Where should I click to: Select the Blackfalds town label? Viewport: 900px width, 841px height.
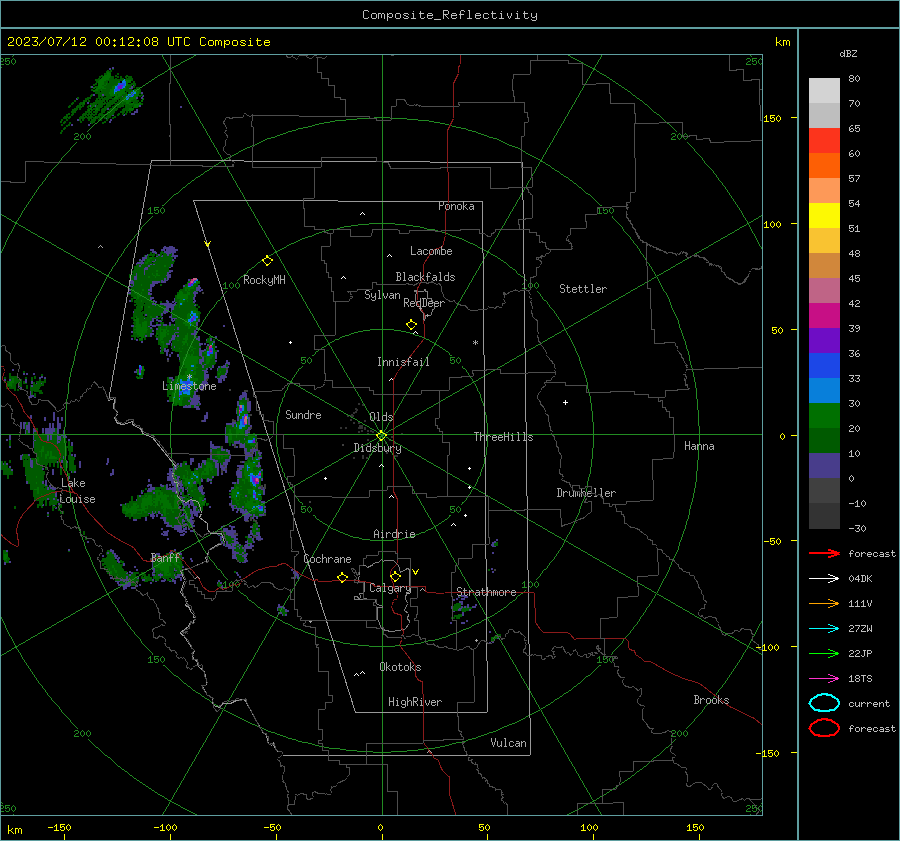(x=425, y=277)
